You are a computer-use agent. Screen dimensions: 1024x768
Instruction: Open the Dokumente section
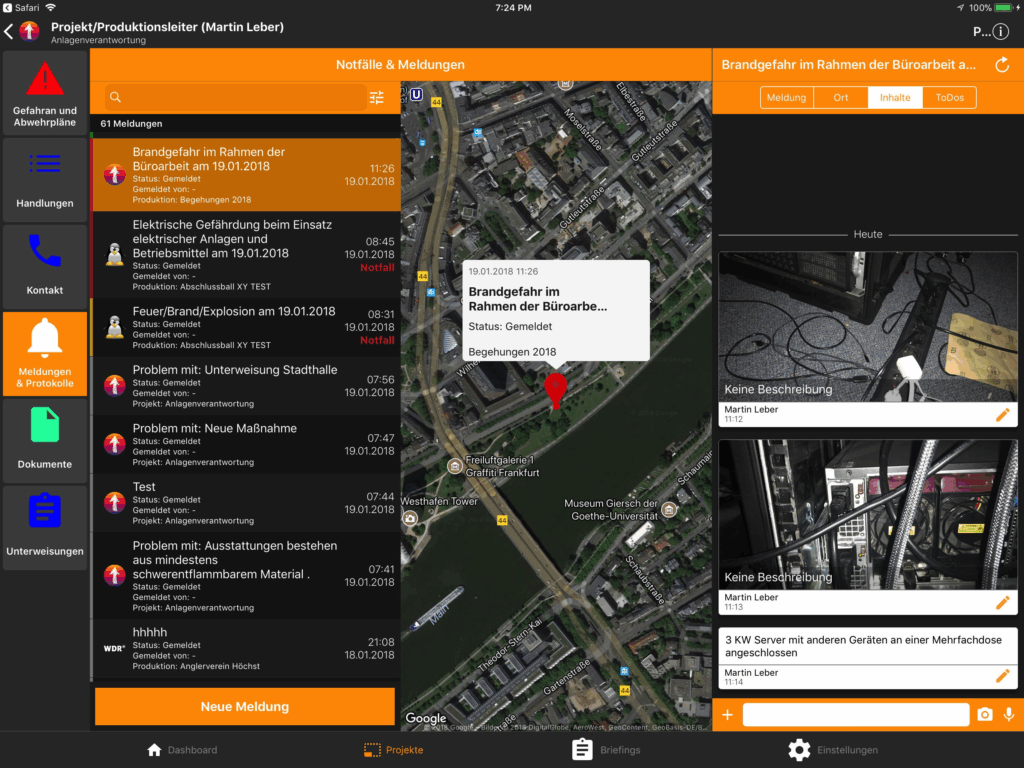pos(45,440)
